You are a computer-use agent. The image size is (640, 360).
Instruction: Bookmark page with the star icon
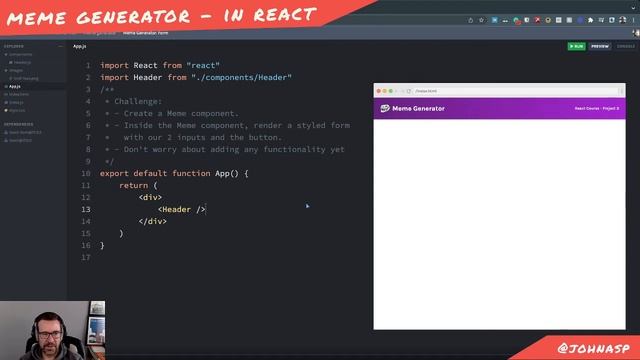pos(481,20)
